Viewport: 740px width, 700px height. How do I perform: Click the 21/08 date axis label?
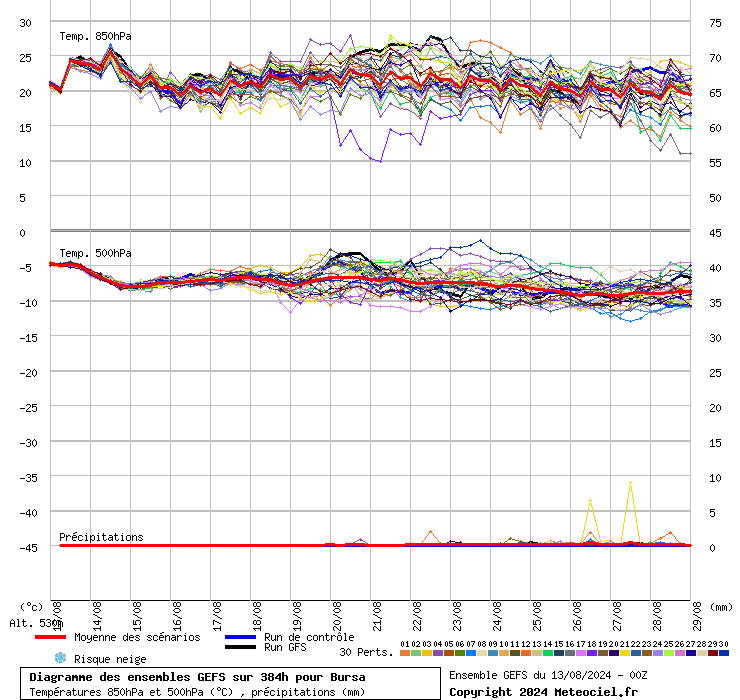[377, 616]
